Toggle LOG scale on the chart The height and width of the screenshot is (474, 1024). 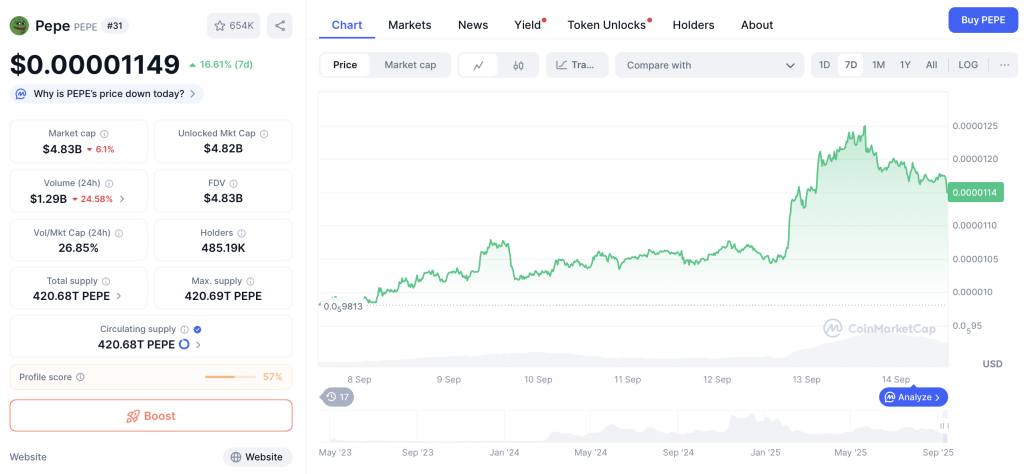[x=968, y=65]
